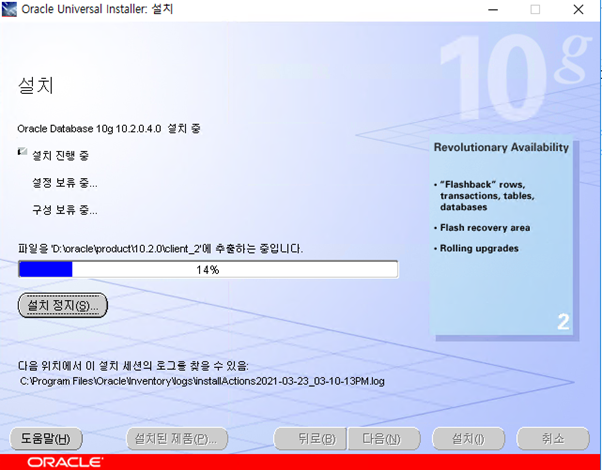Minimize the Oracle Universal Installer window
602x470 pixels.
[x=493, y=9]
